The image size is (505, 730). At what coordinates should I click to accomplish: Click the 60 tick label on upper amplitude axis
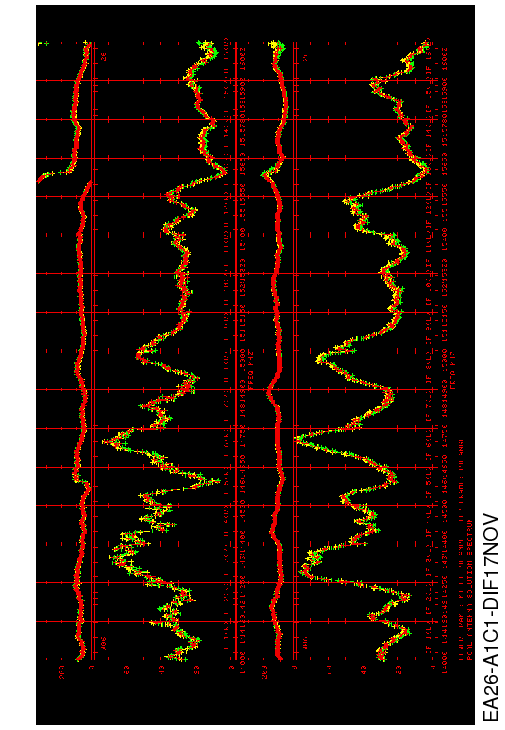click(126, 671)
